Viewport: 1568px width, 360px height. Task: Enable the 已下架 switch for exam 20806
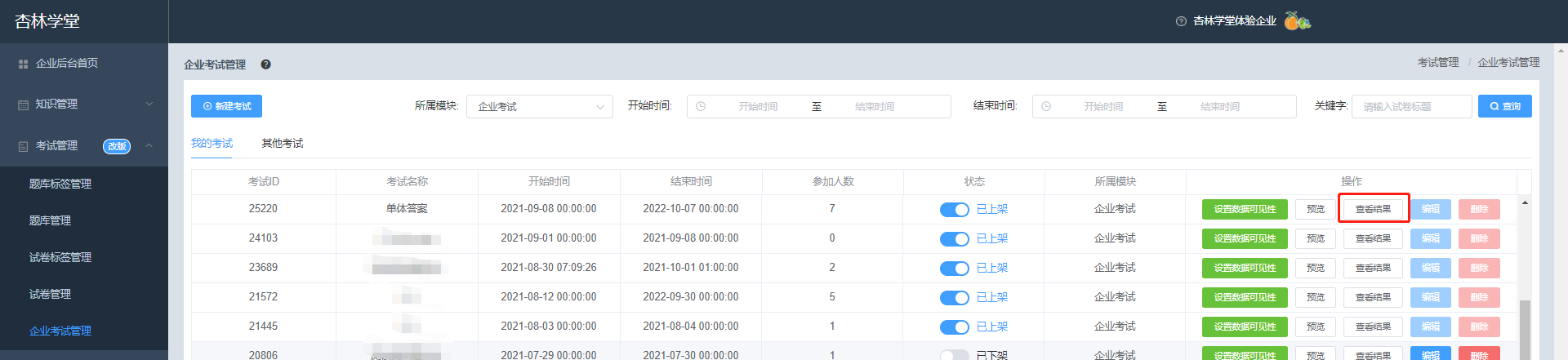point(954,355)
